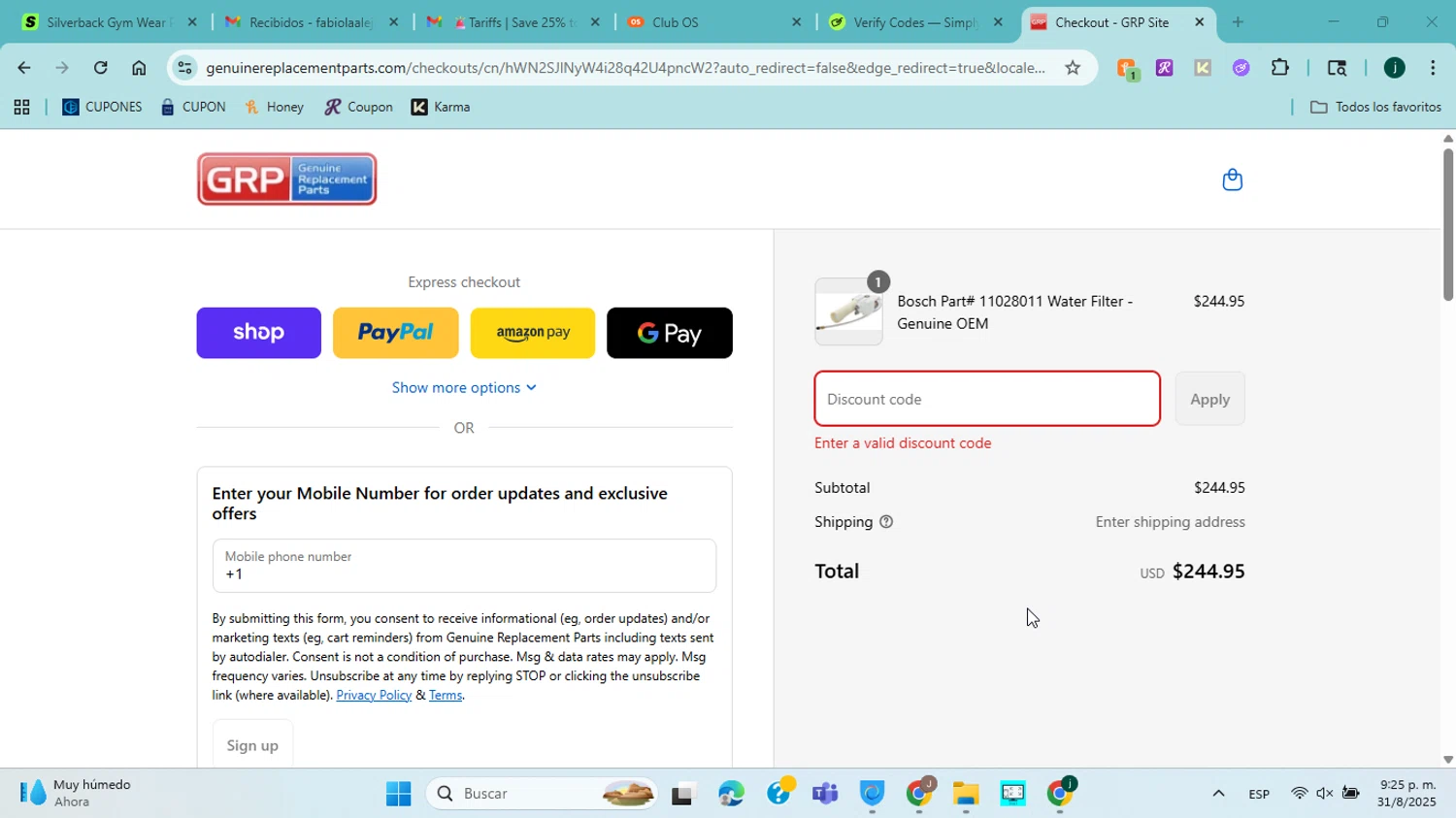View site information icon in address bar
This screenshot has width=1456, height=818.
[185, 68]
